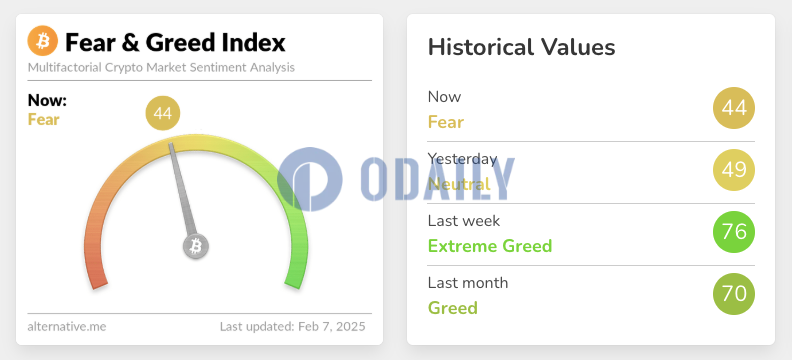Click the Greed label under Last month

point(453,308)
